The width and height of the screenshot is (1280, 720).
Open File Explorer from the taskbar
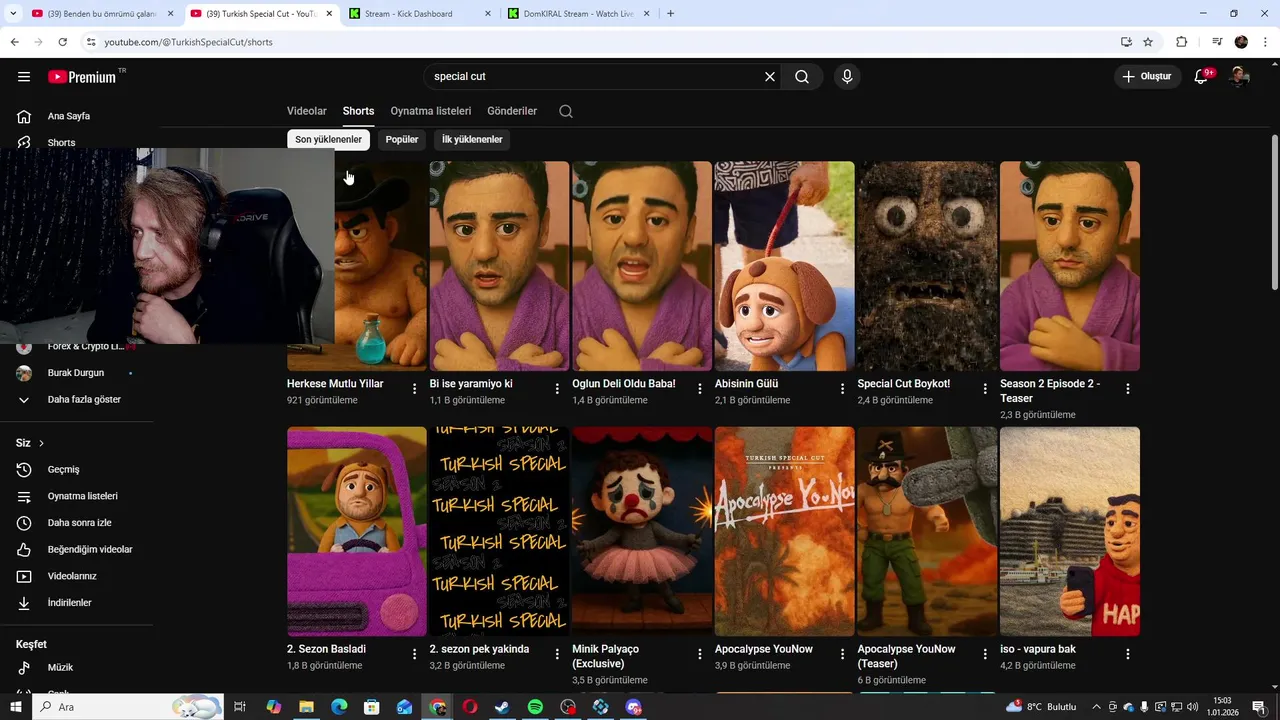pos(306,707)
